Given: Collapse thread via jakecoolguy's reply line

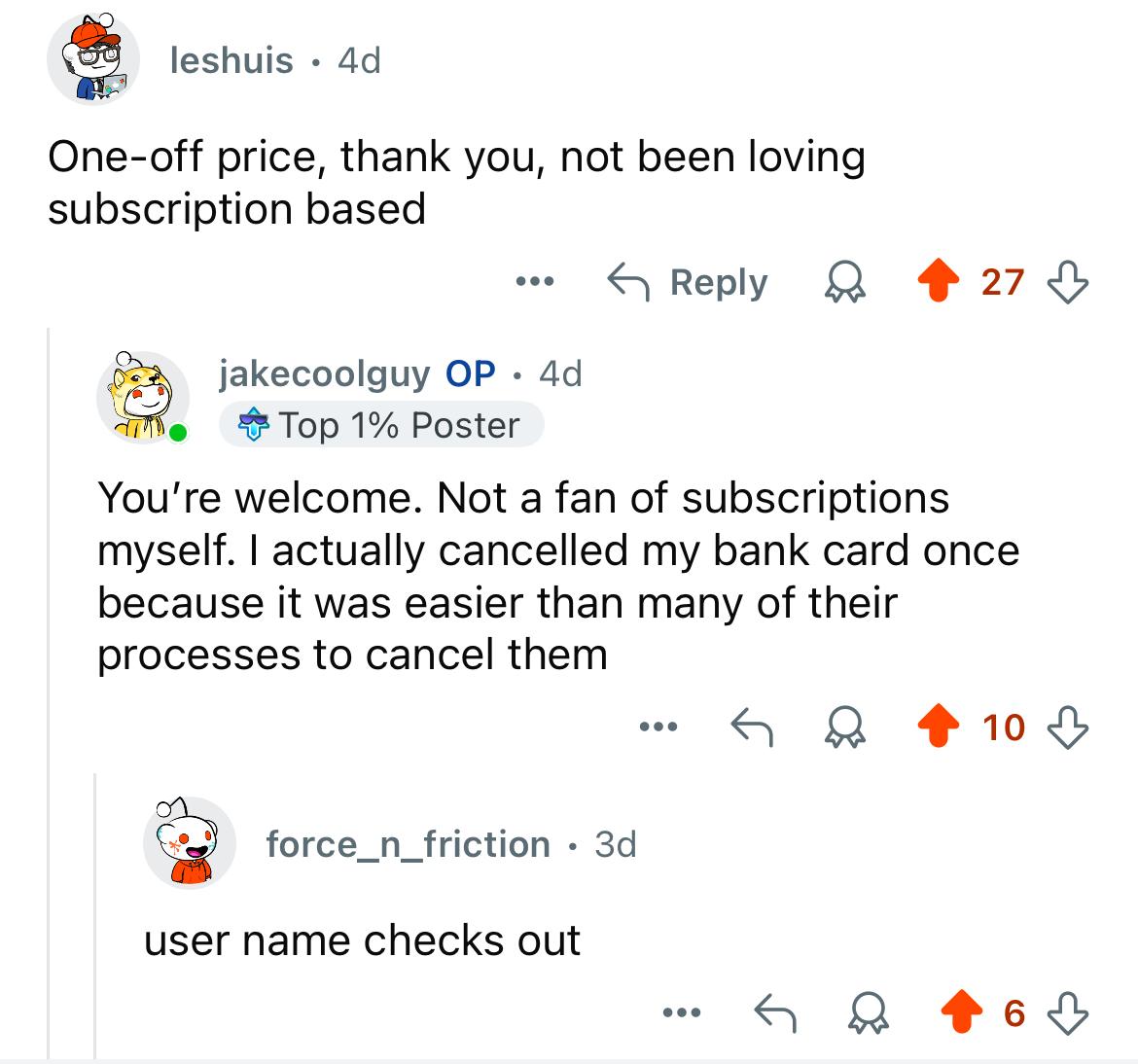Looking at the screenshot, I should point(95,916).
